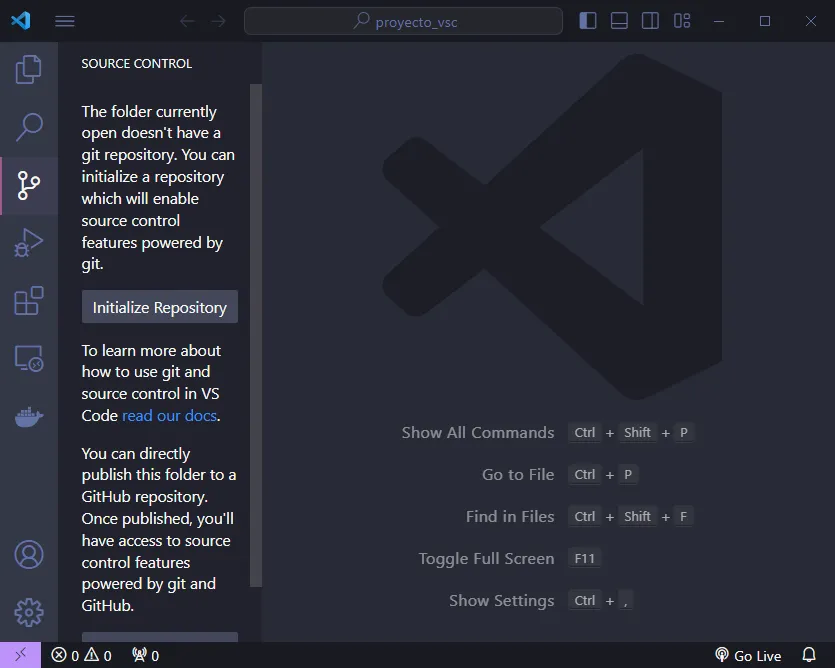Image resolution: width=835 pixels, height=668 pixels.
Task: Open the Explorer view in activity bar
Action: (29, 69)
